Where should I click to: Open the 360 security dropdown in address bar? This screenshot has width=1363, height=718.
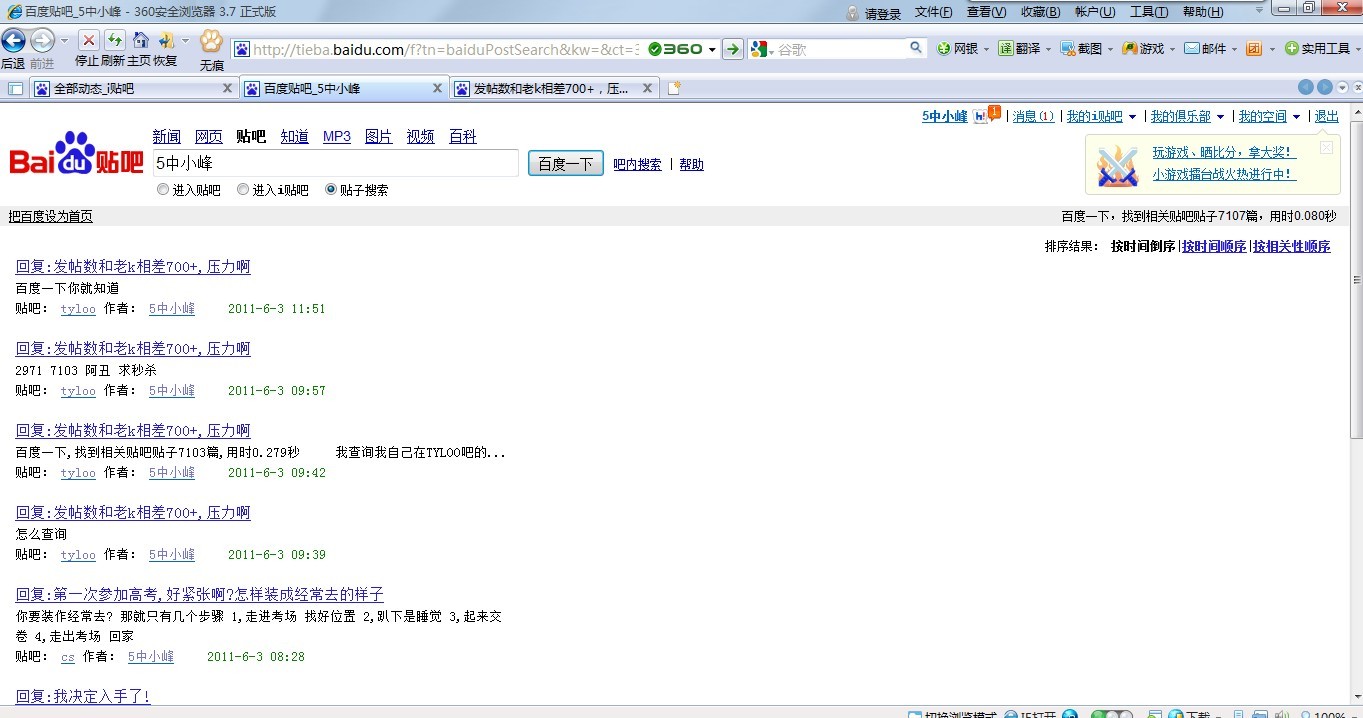[x=712, y=49]
